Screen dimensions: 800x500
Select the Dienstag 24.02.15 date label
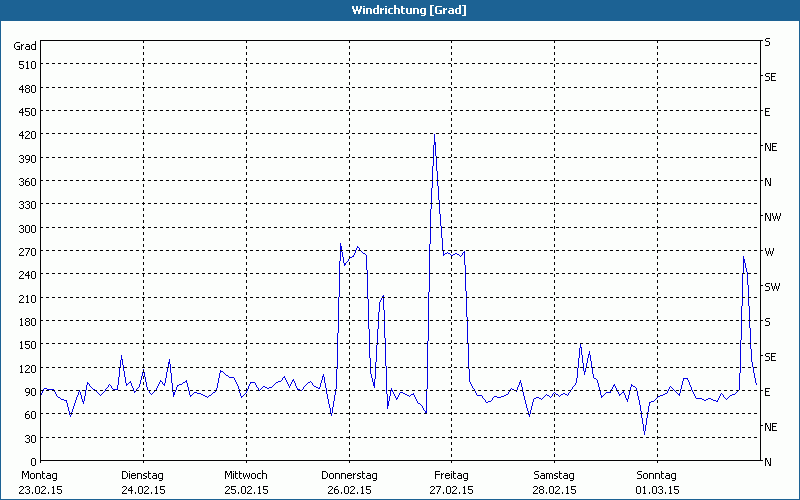tap(141, 482)
